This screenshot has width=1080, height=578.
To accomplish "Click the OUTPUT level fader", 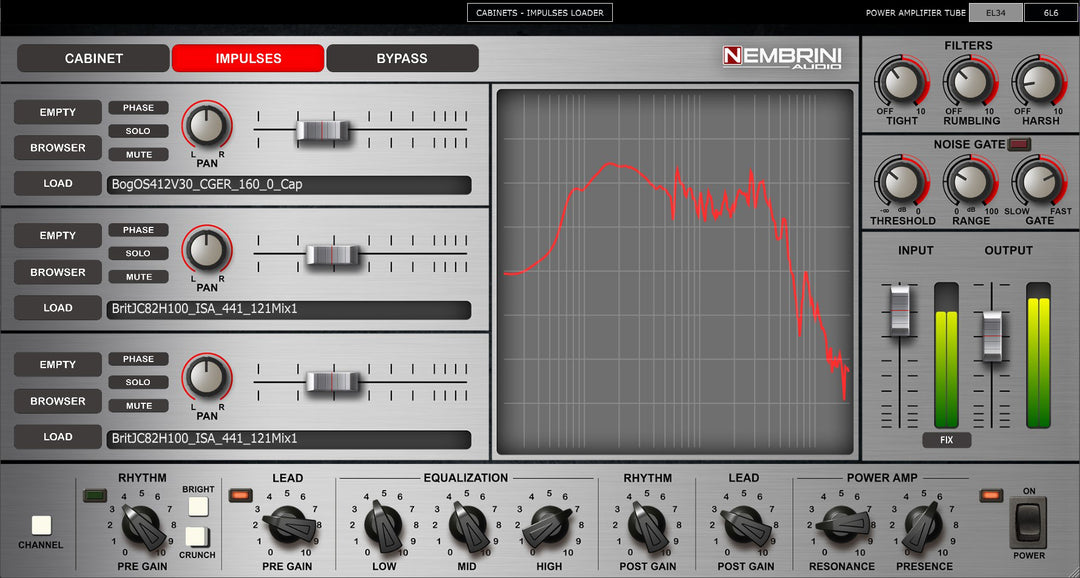I will click(x=992, y=336).
